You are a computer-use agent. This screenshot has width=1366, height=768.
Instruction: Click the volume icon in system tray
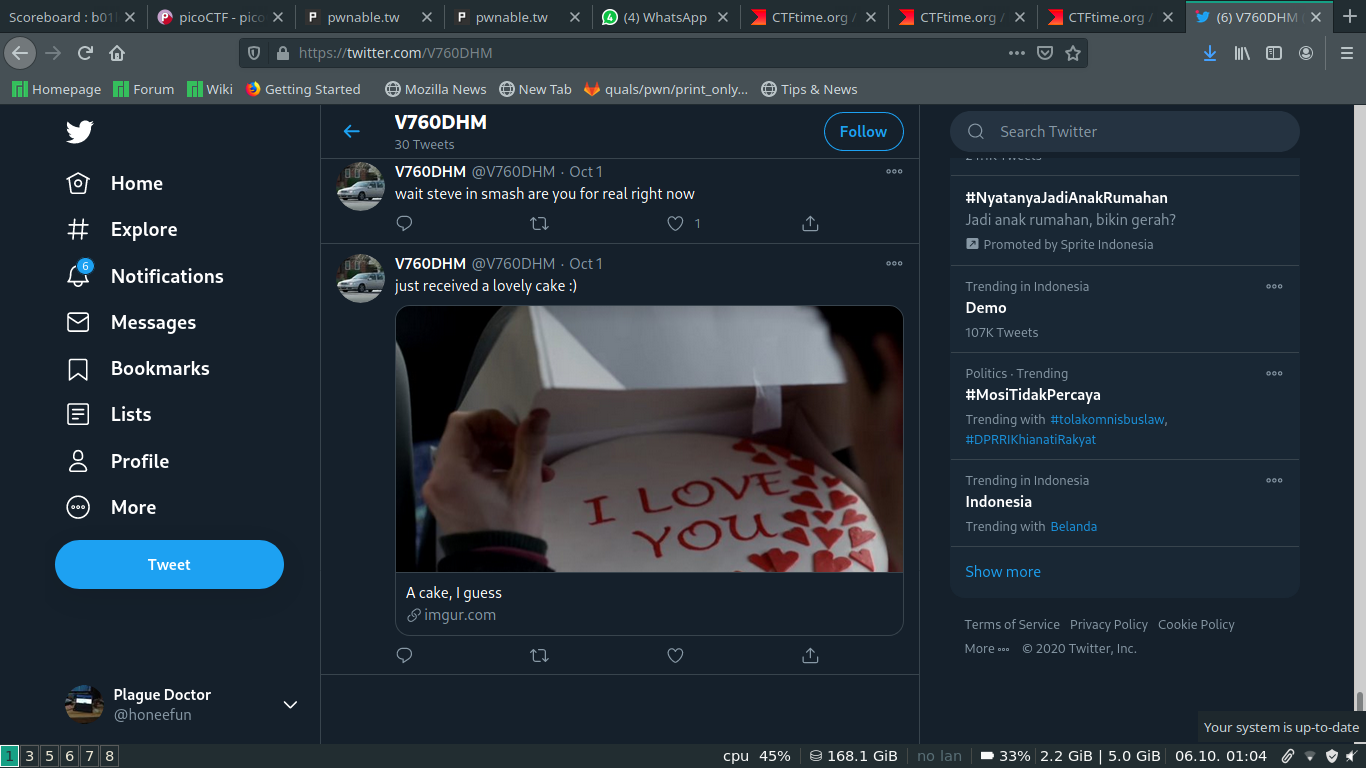tap(1352, 756)
